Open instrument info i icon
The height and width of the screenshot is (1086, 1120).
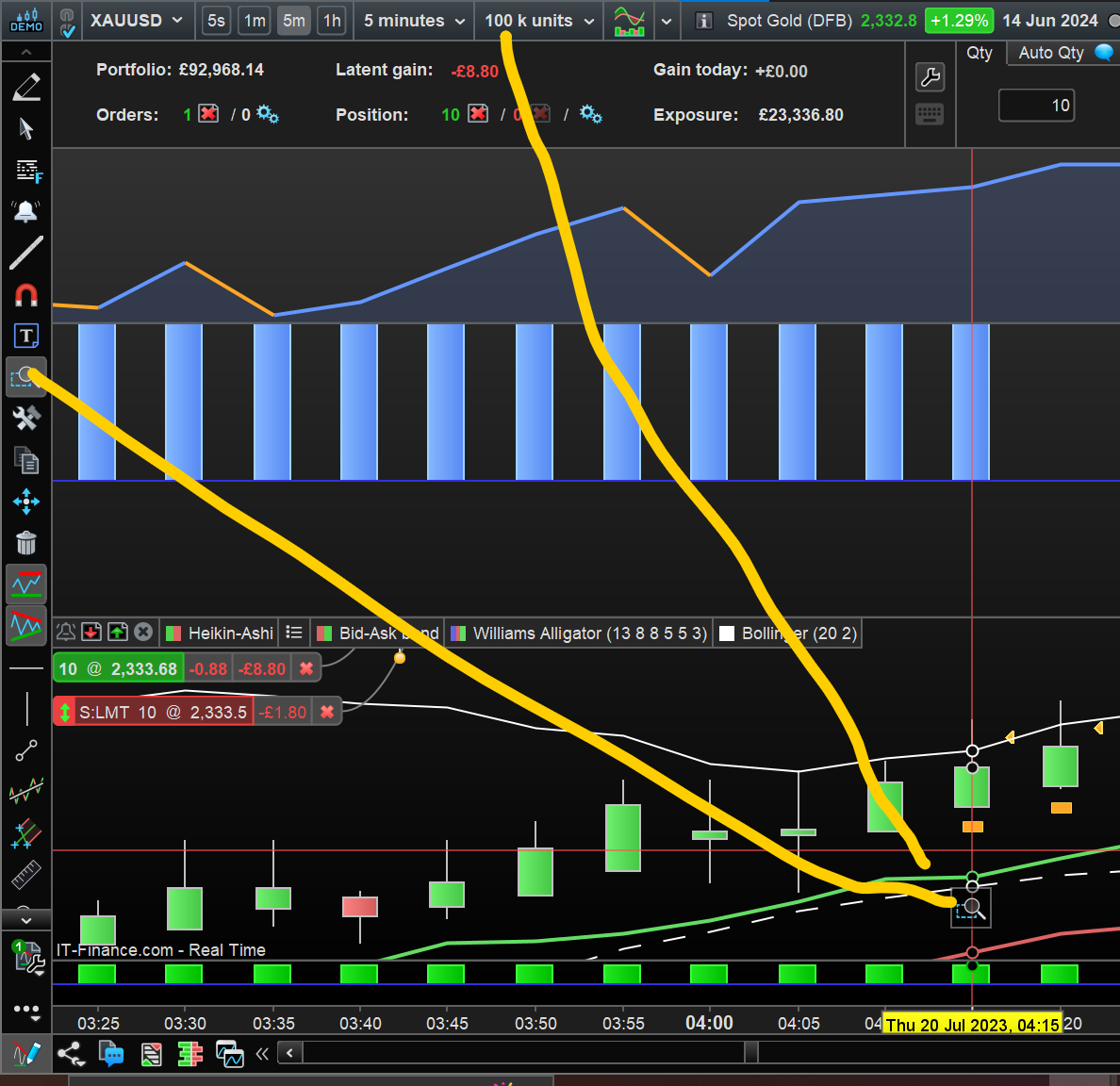(703, 21)
